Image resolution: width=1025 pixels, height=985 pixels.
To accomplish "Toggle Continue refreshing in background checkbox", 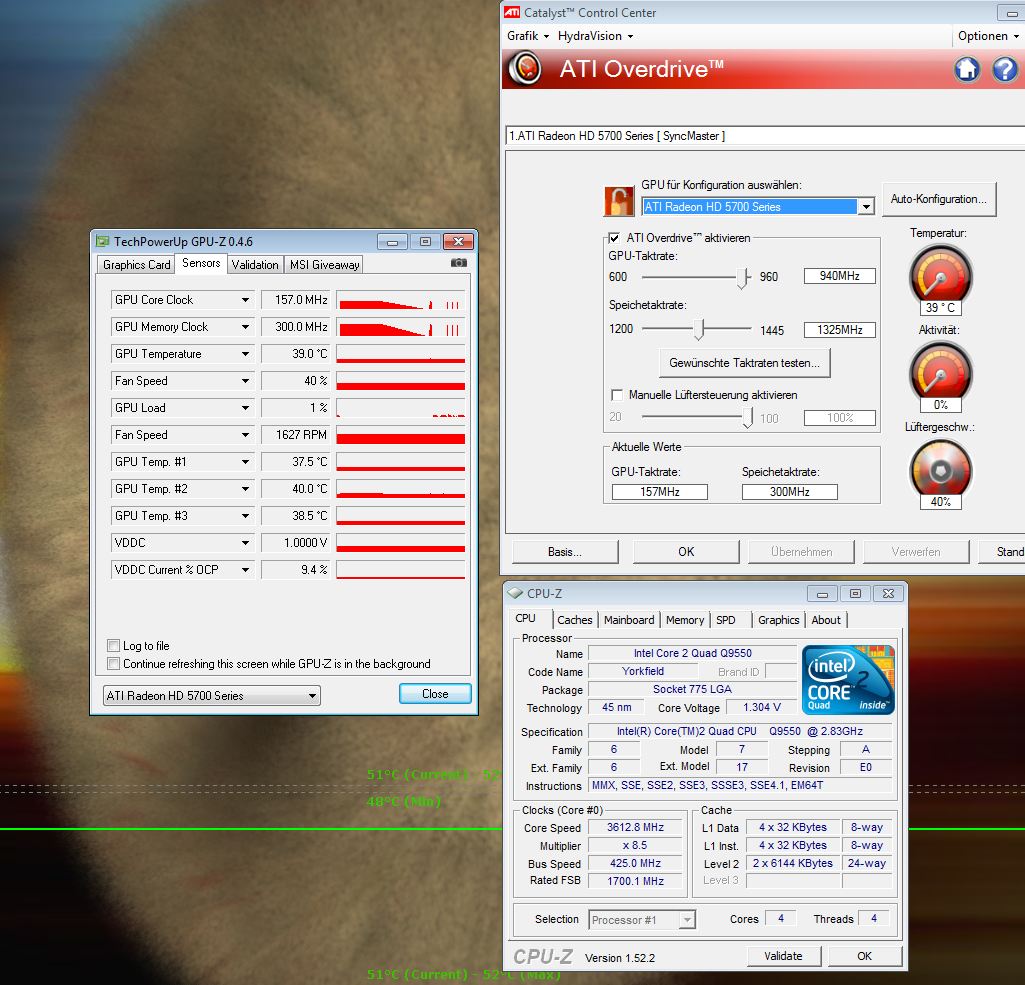I will [114, 664].
